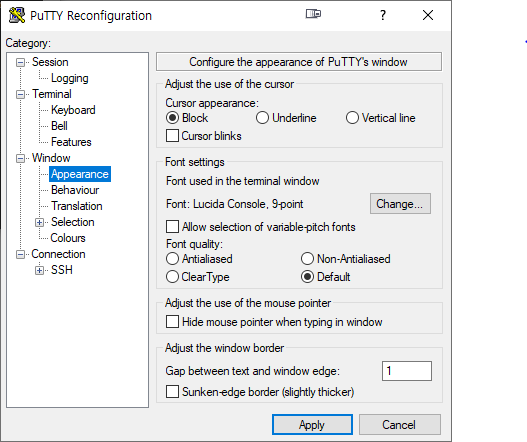
Task: Click the PuTTY icon in the title bar
Action: point(17,15)
